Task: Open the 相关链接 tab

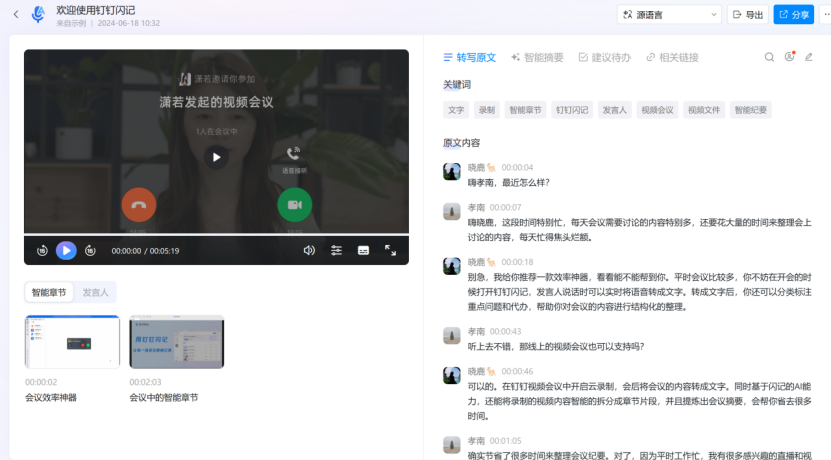Action: (x=673, y=57)
